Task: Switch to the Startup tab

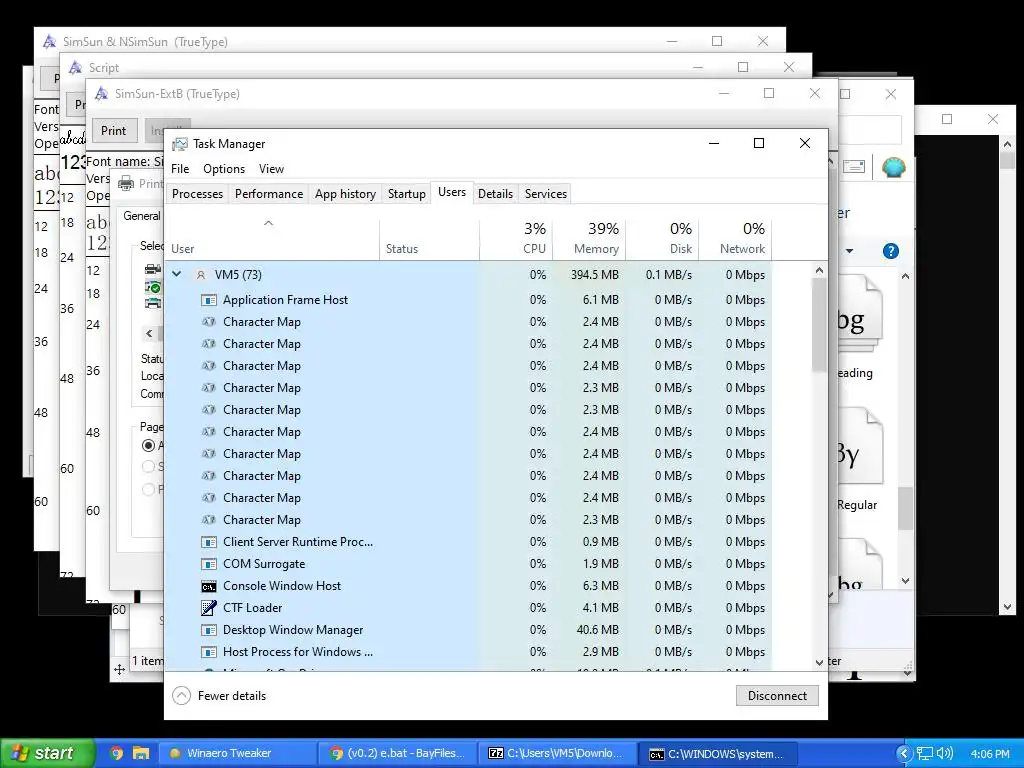Action: click(406, 194)
